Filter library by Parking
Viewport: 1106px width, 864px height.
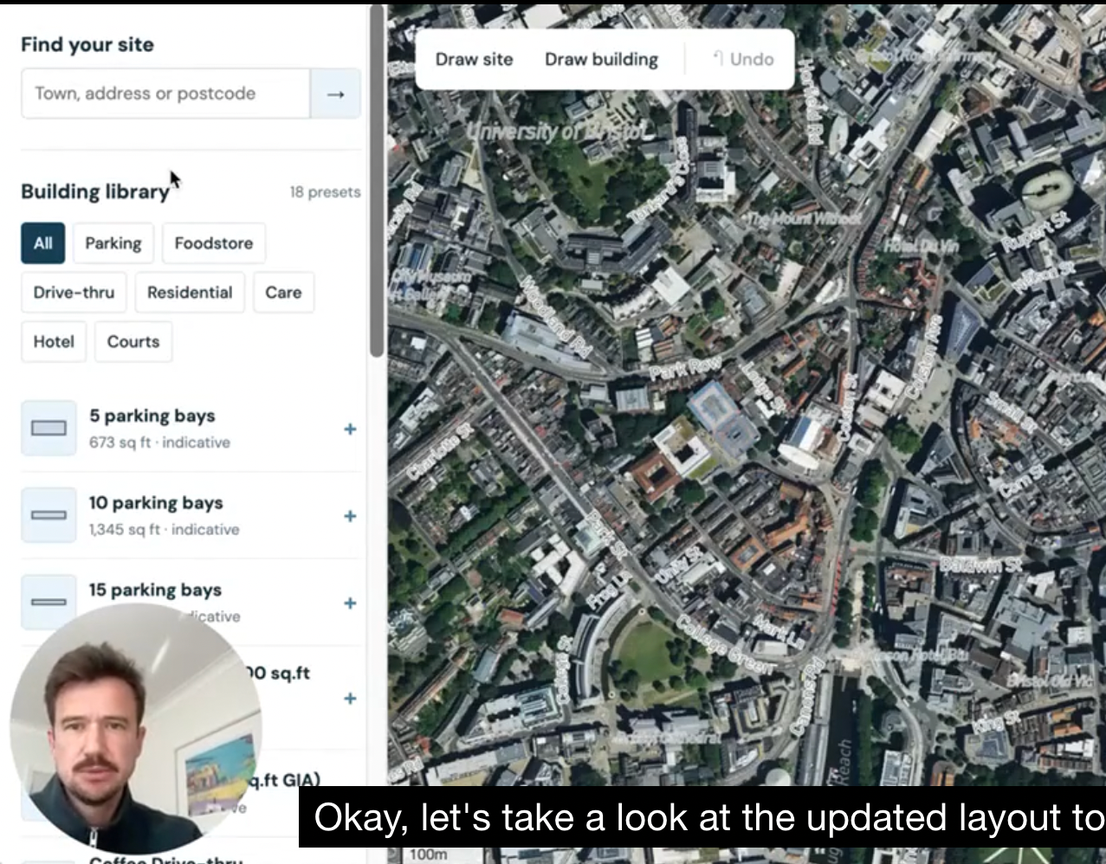[113, 243]
